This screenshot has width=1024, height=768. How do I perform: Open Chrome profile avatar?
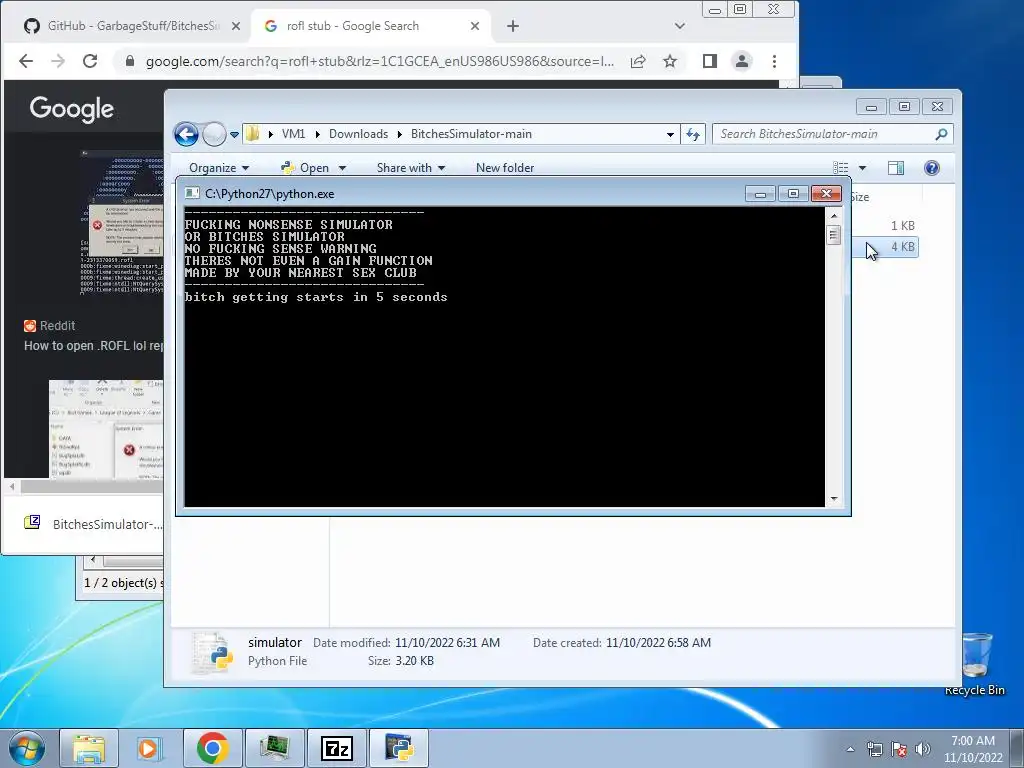click(x=742, y=61)
